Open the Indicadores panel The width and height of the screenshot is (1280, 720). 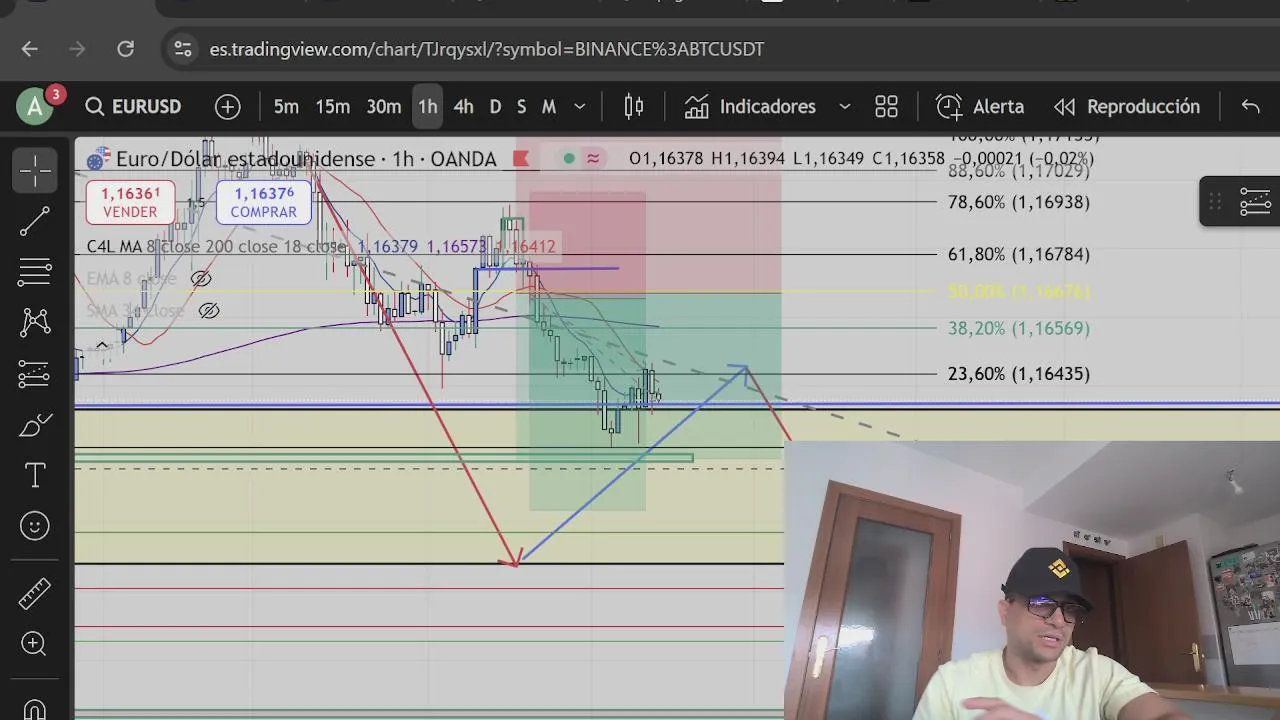pos(751,106)
